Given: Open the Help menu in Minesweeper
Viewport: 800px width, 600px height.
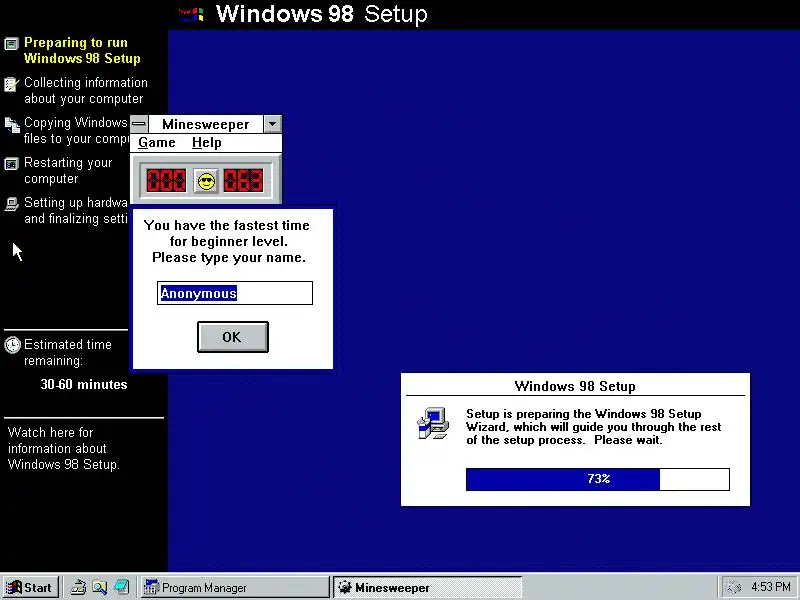Looking at the screenshot, I should click(207, 143).
